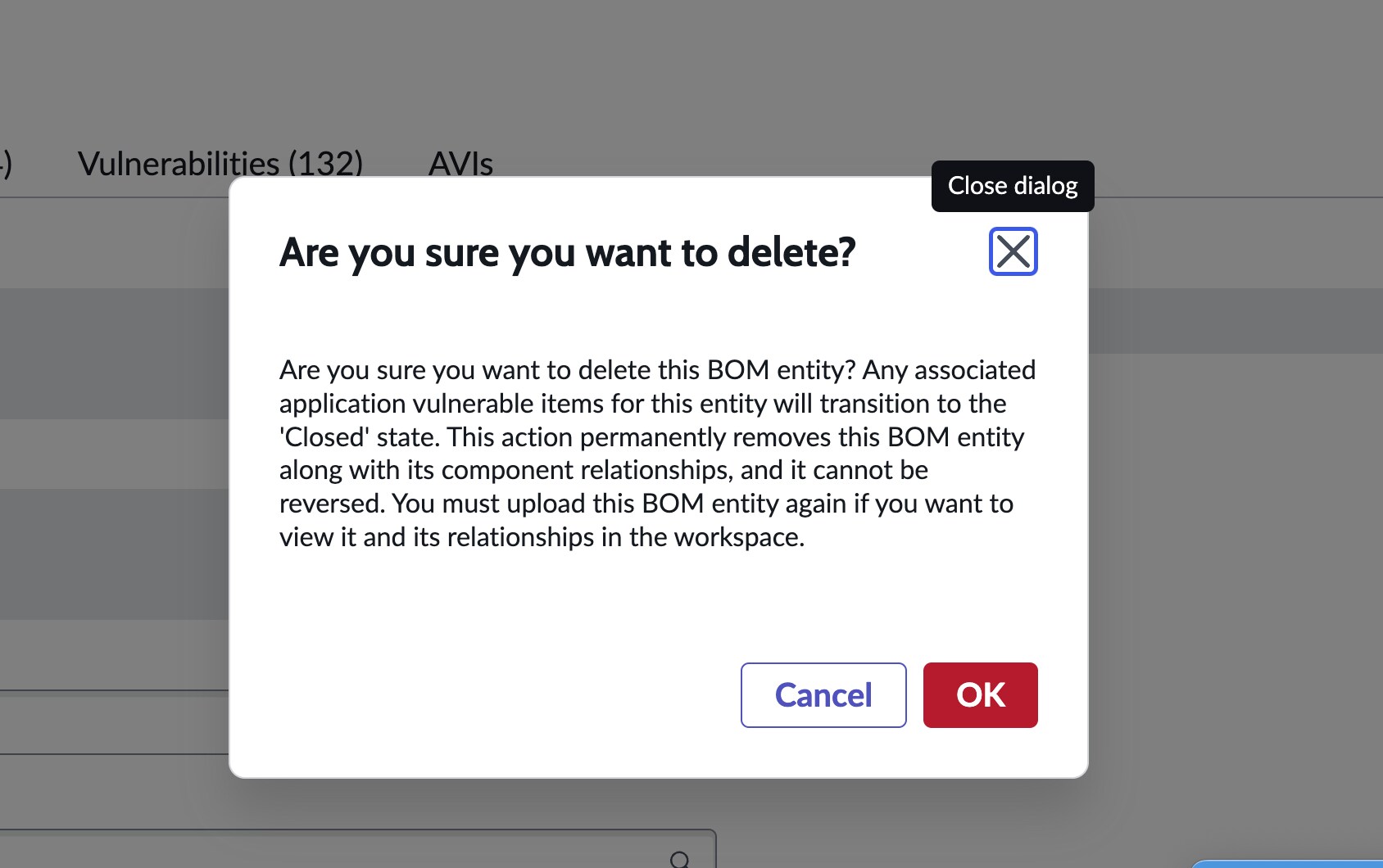The height and width of the screenshot is (868, 1383).
Task: Click the BOM entity warning paragraph text
Action: click(x=658, y=453)
